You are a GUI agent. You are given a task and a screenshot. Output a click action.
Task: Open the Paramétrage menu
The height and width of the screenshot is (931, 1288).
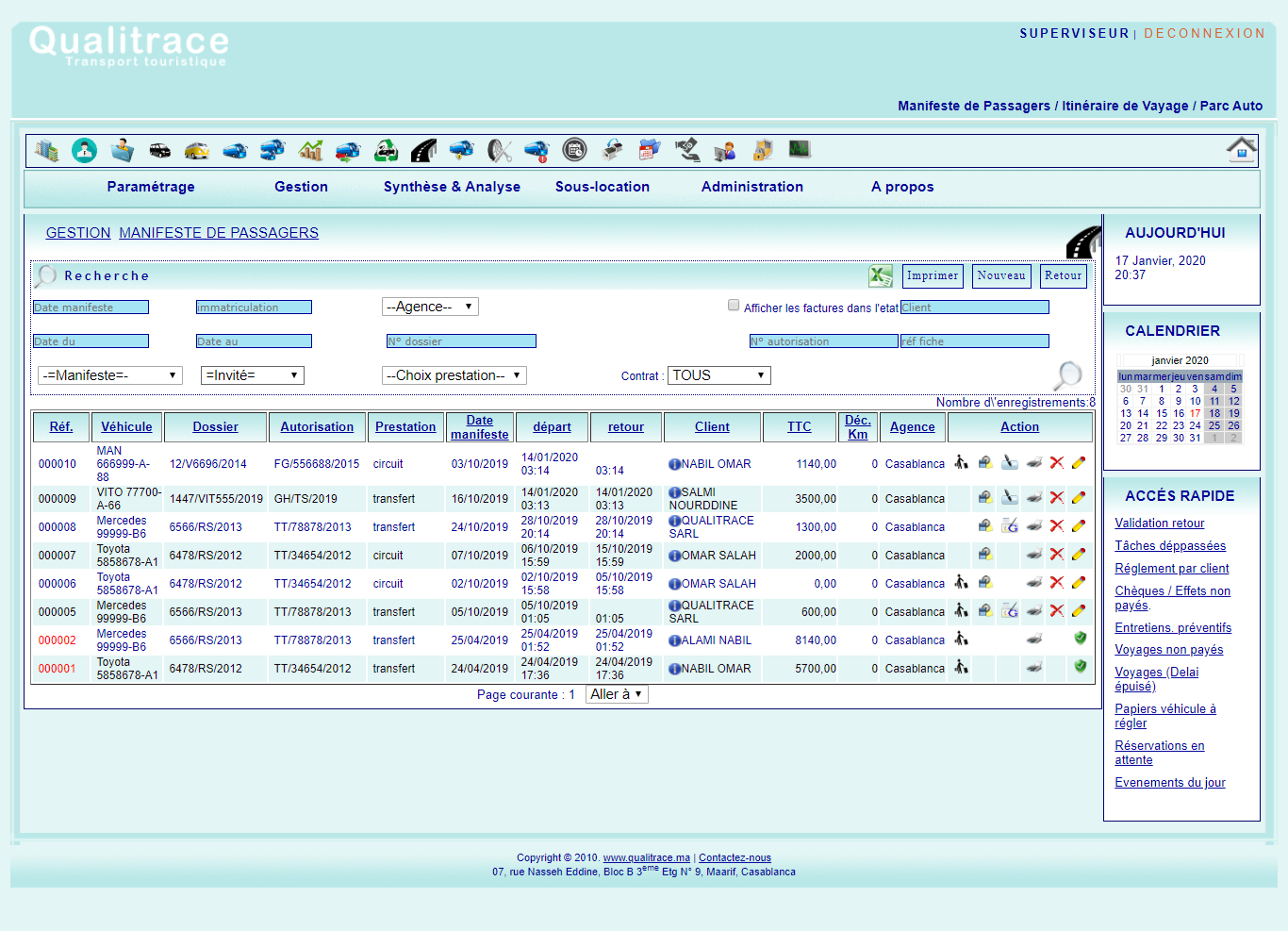[151, 187]
